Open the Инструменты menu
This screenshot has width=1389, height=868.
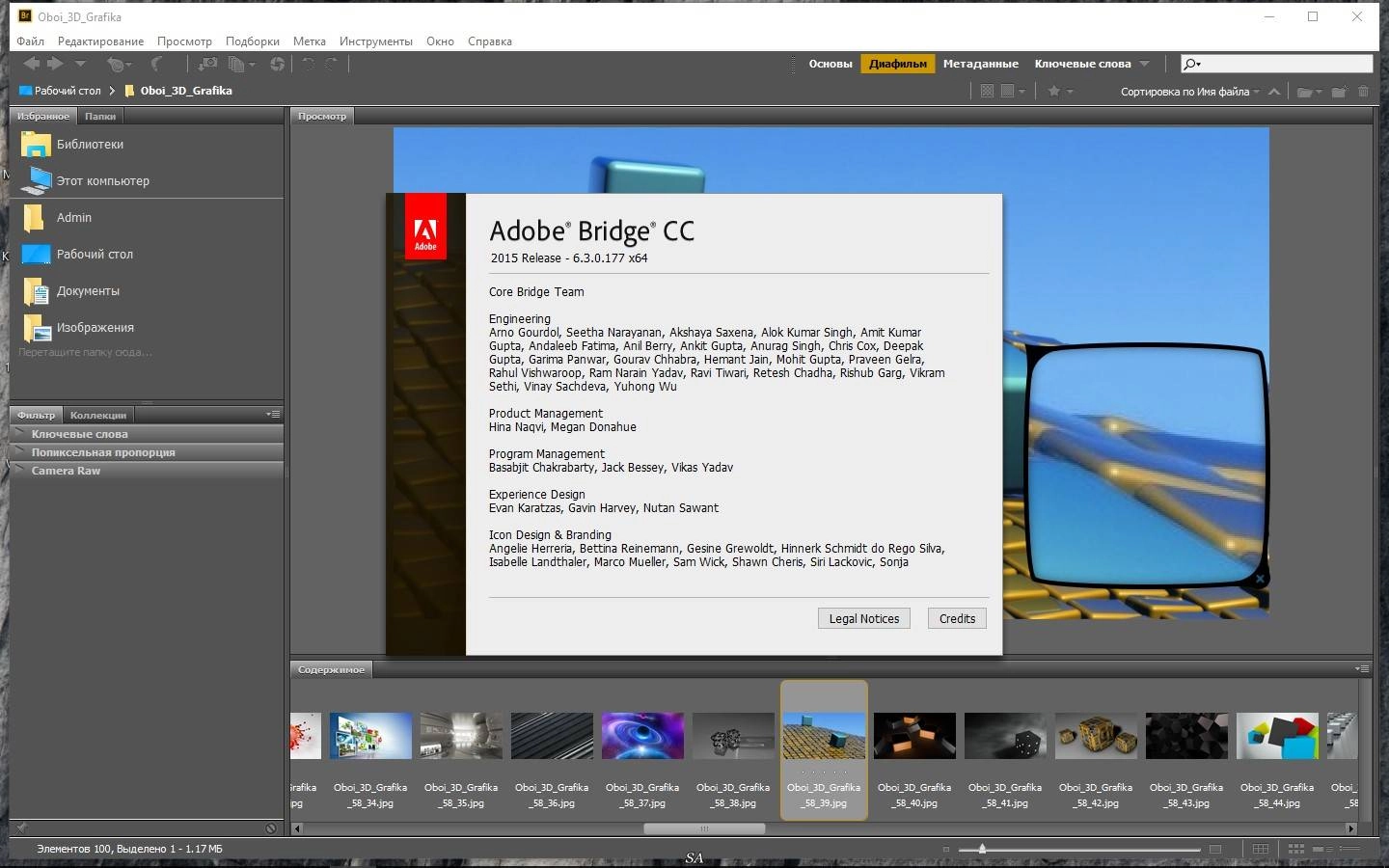point(376,41)
